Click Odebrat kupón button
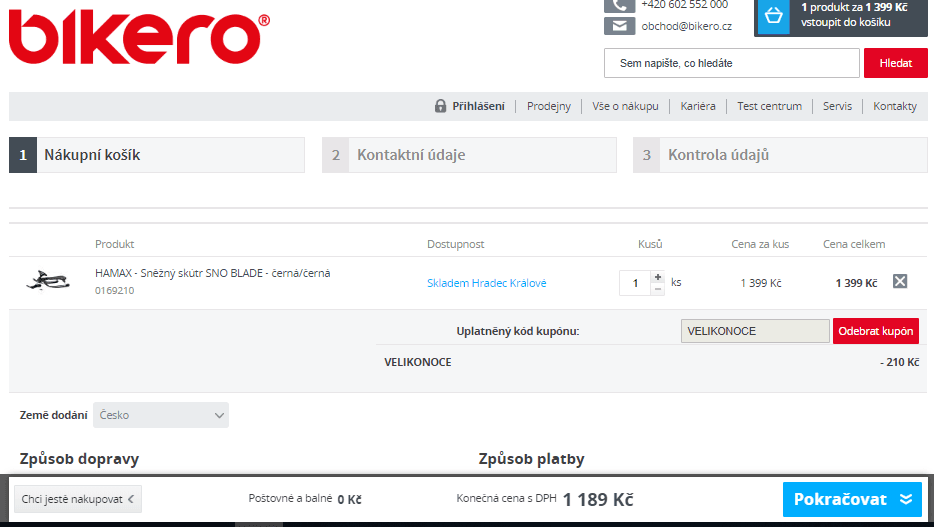This screenshot has width=934, height=527. 875,331
